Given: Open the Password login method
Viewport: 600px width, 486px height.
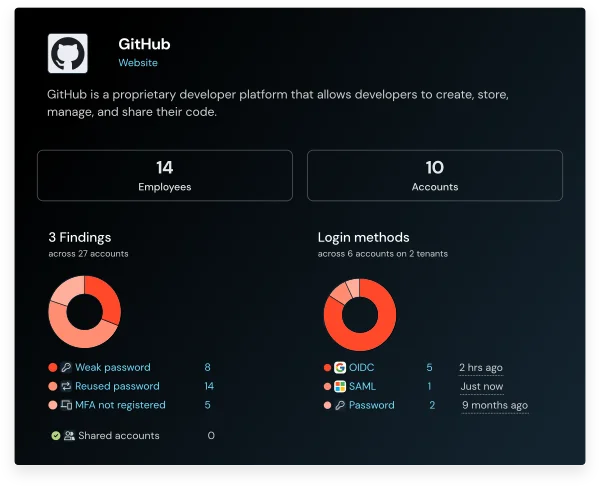Looking at the screenshot, I should click(x=372, y=405).
